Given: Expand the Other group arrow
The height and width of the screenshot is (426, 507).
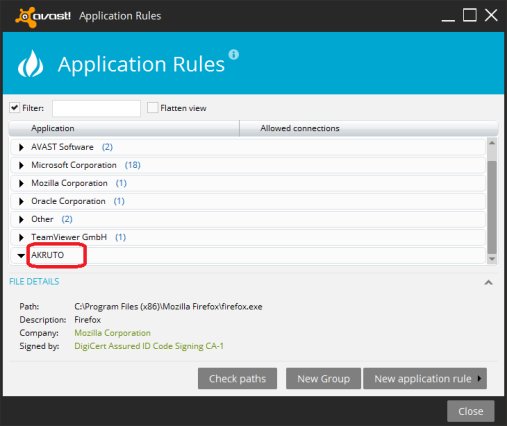Looking at the screenshot, I should (x=21, y=219).
